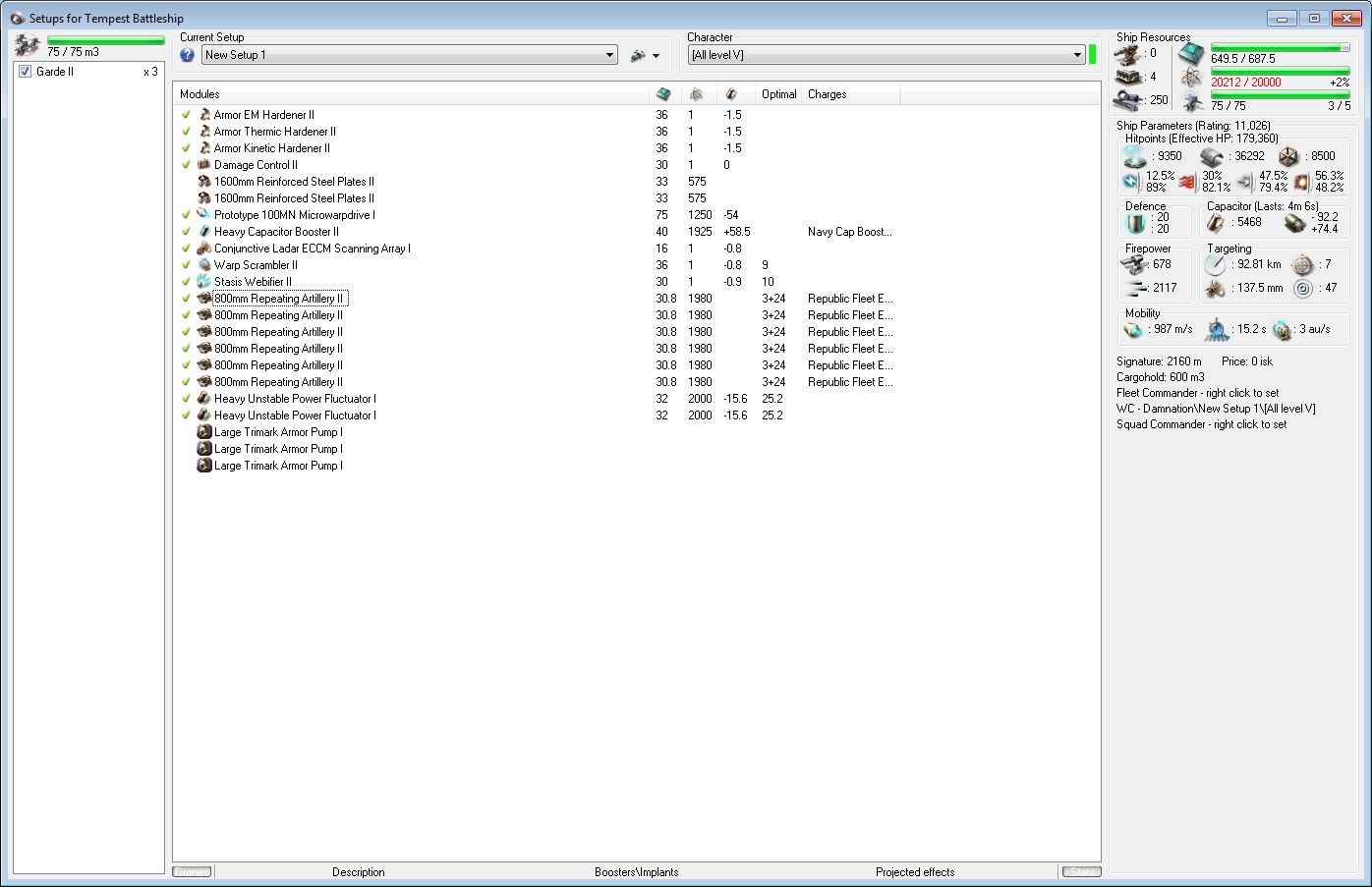Uncheck the Garde II drone checkbox
Screen dimensions: 1372x887
[25, 72]
